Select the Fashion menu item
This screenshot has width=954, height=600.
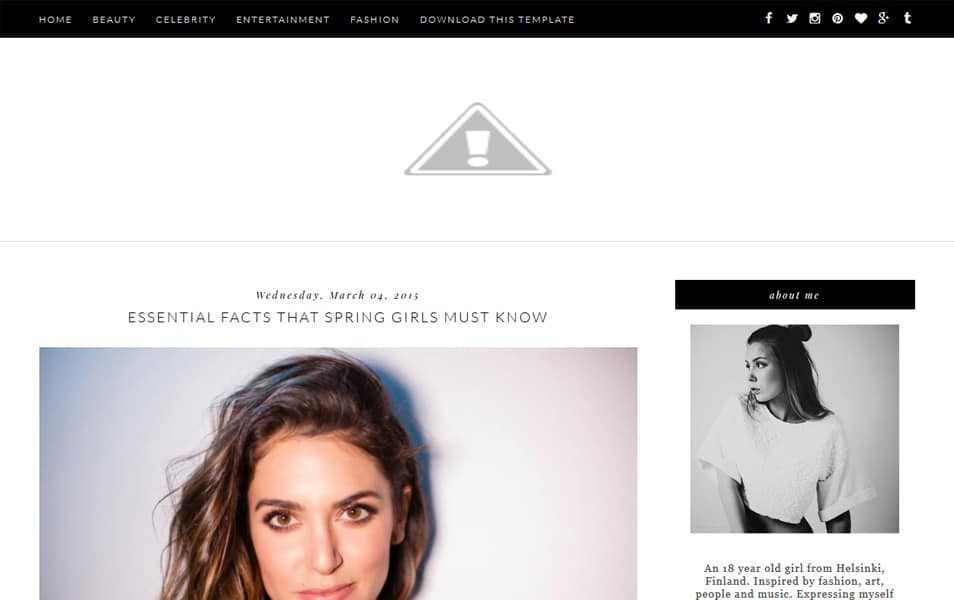click(375, 19)
